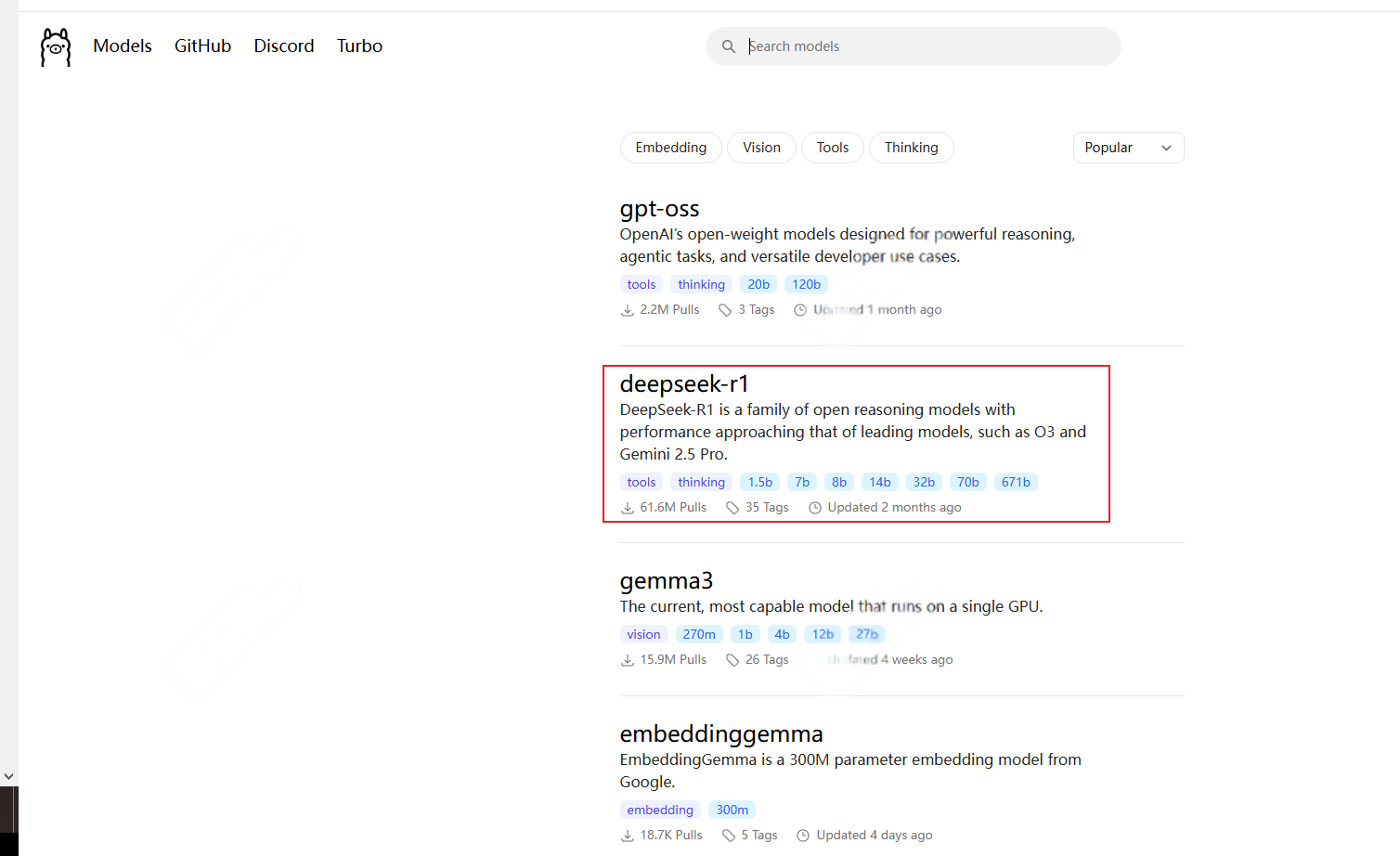Screen dimensions: 1400x856
Task: Open the gpt-oss model page
Action: click(x=660, y=209)
